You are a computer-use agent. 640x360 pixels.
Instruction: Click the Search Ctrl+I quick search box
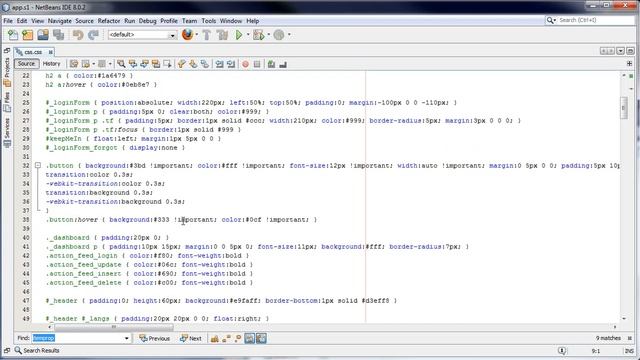click(590, 20)
